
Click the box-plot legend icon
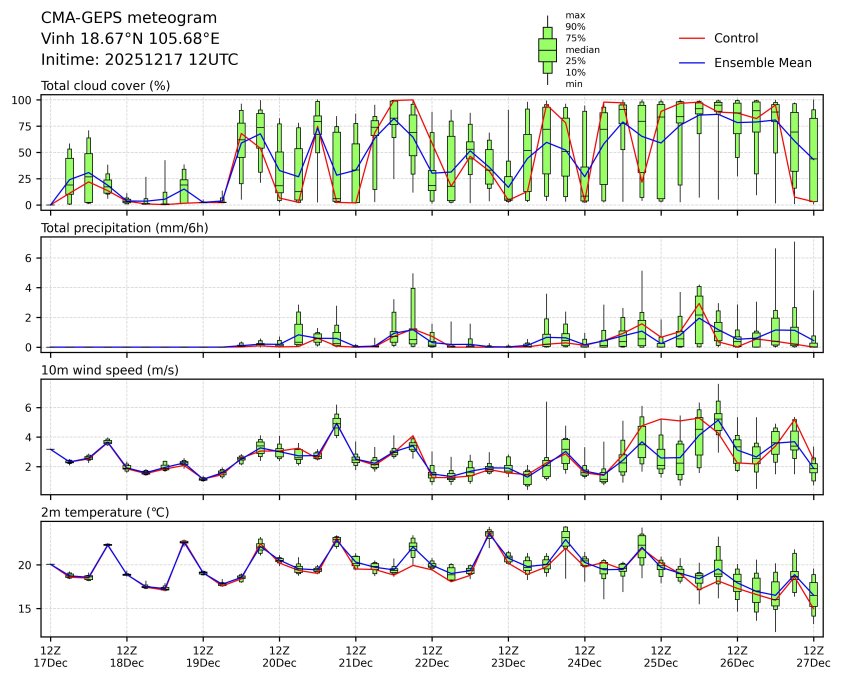pos(547,49)
